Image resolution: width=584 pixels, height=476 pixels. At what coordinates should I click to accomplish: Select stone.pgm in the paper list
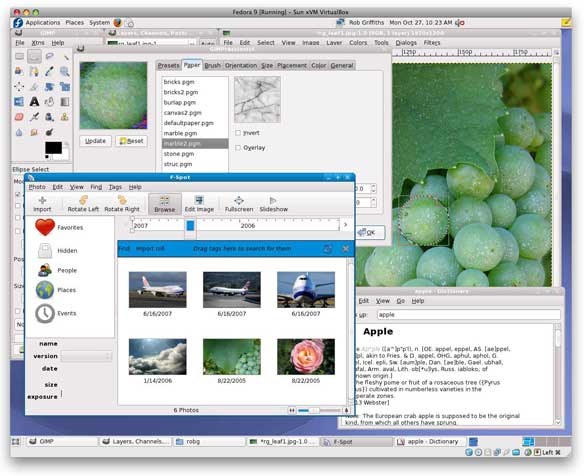pos(195,153)
